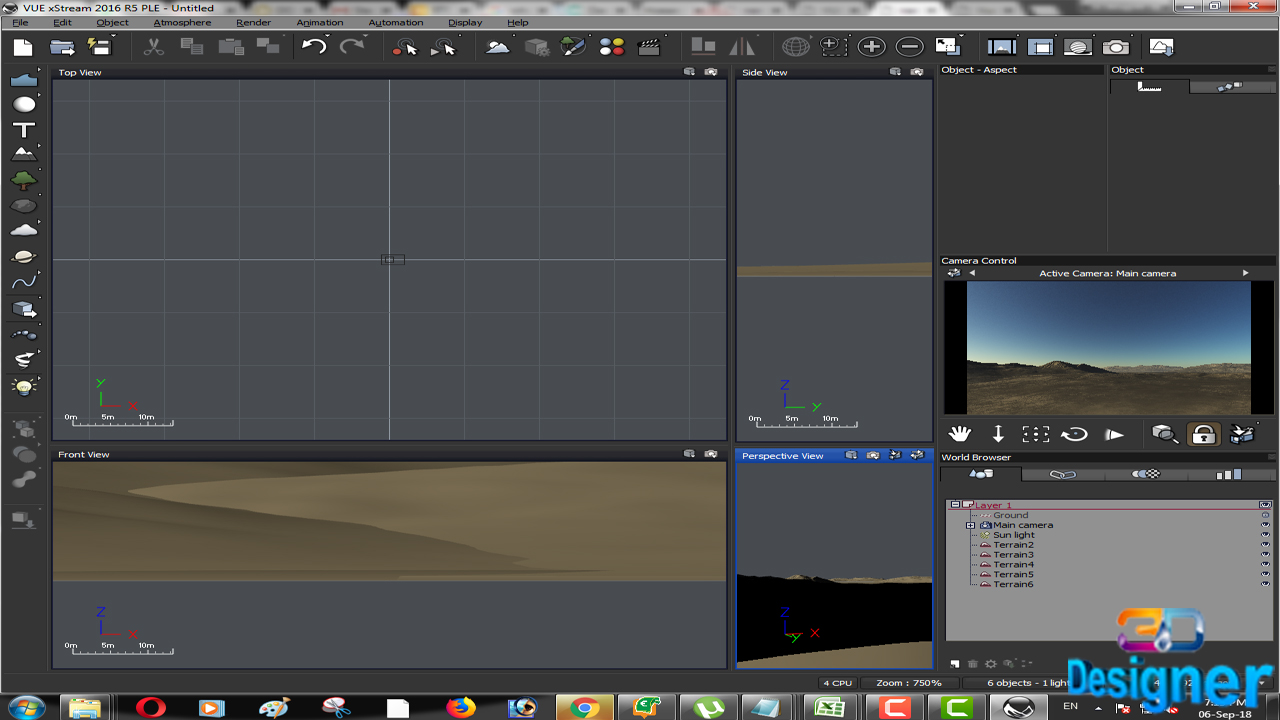The width and height of the screenshot is (1280, 720).
Task: Switch to previous camera with left arrow
Action: click(x=972, y=273)
